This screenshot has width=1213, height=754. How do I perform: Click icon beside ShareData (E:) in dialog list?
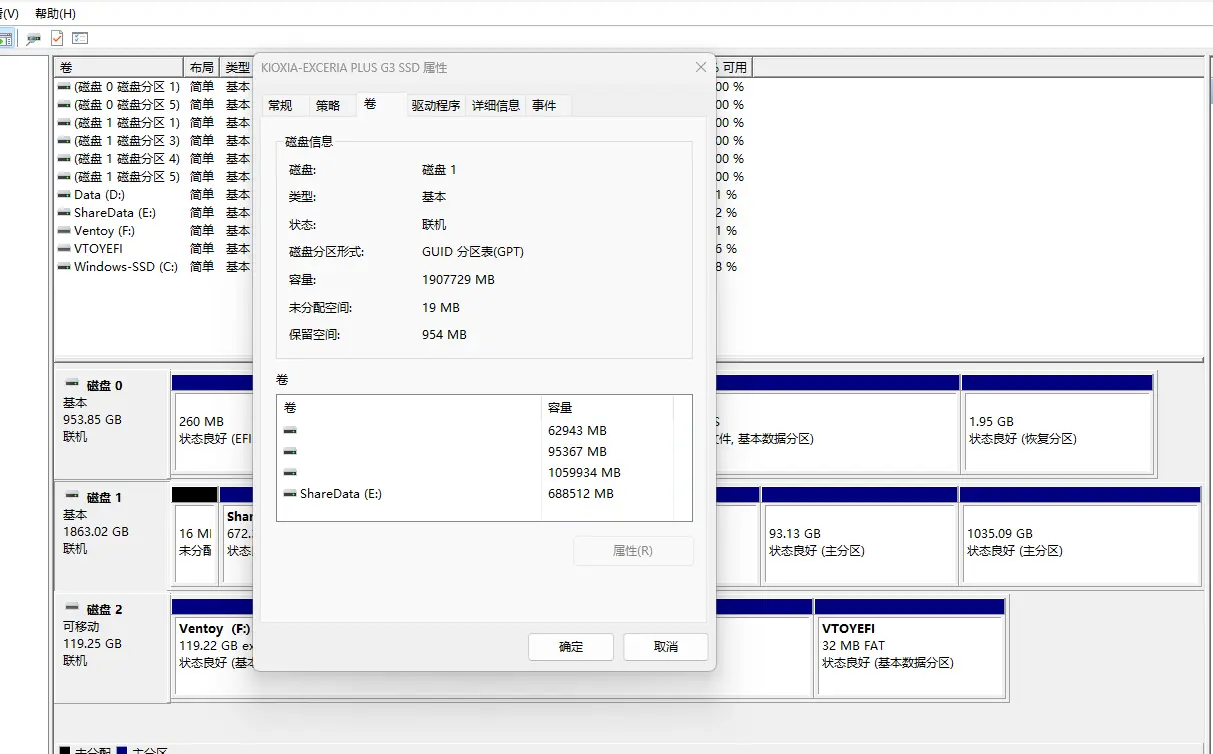point(290,494)
